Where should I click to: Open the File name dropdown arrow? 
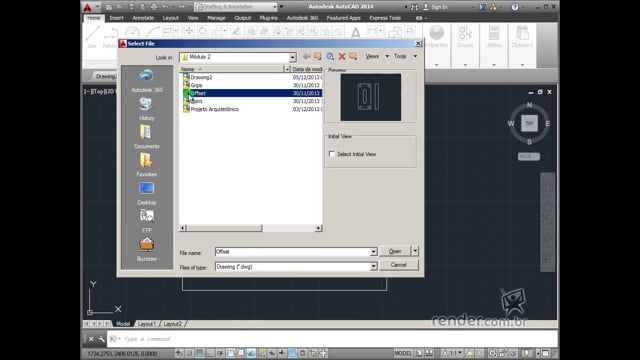pyautogui.click(x=373, y=252)
